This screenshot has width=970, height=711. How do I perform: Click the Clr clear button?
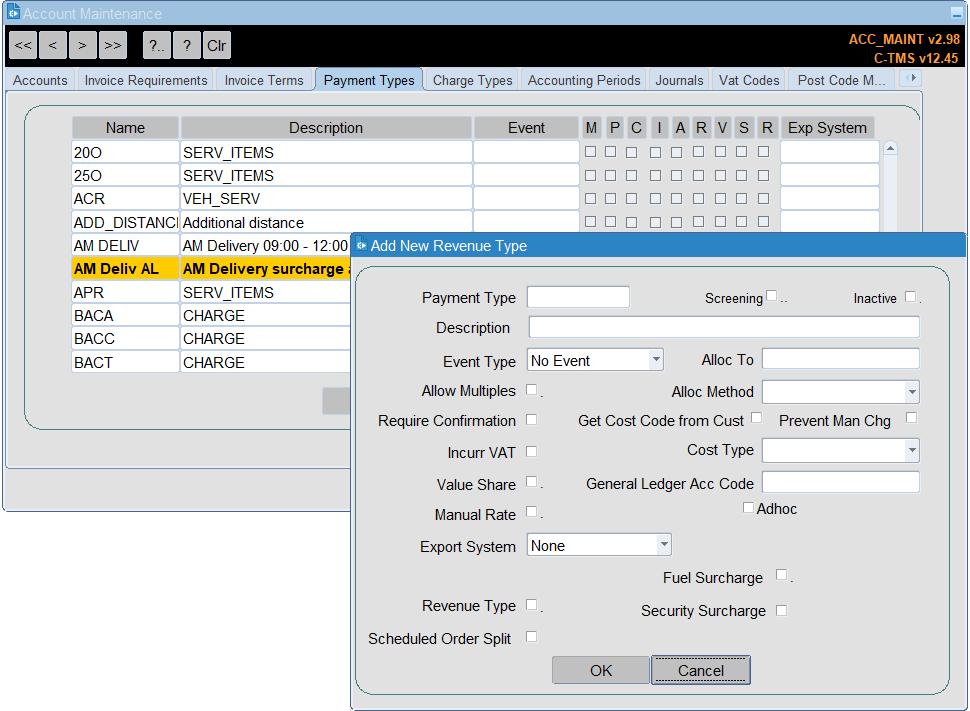click(x=217, y=45)
